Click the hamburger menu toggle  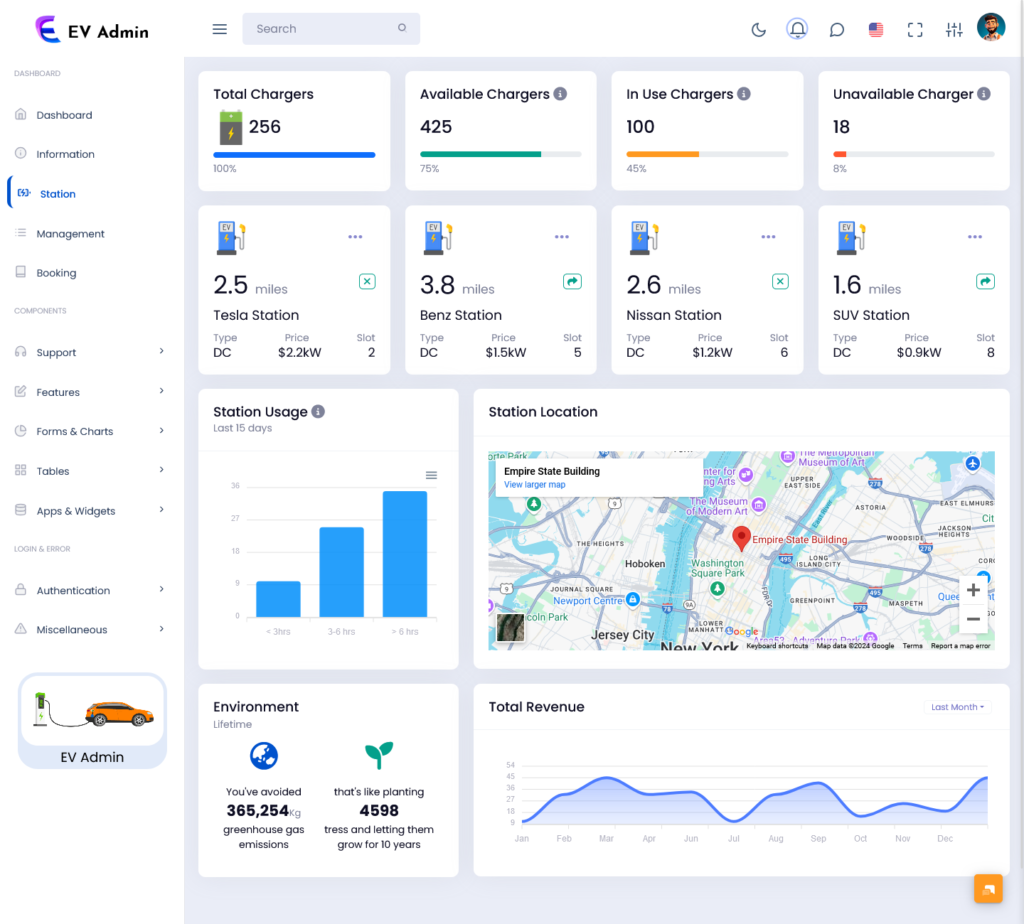point(219,28)
